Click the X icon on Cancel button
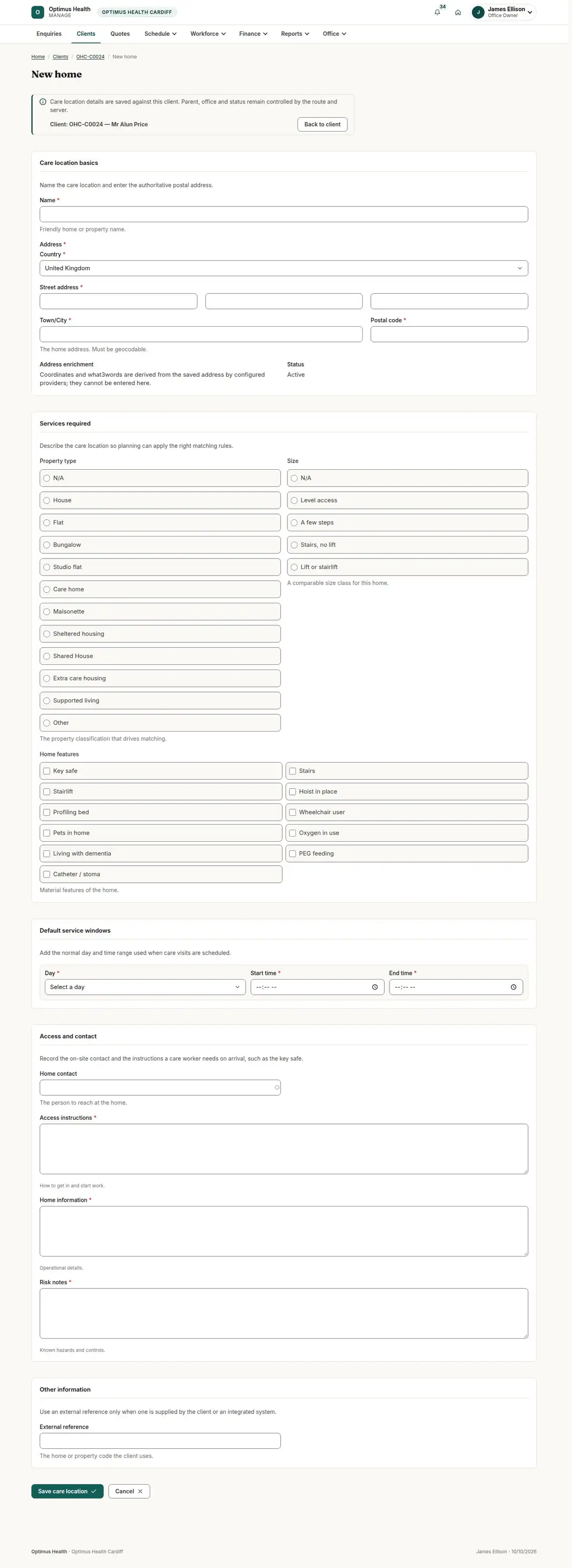 [x=140, y=1491]
